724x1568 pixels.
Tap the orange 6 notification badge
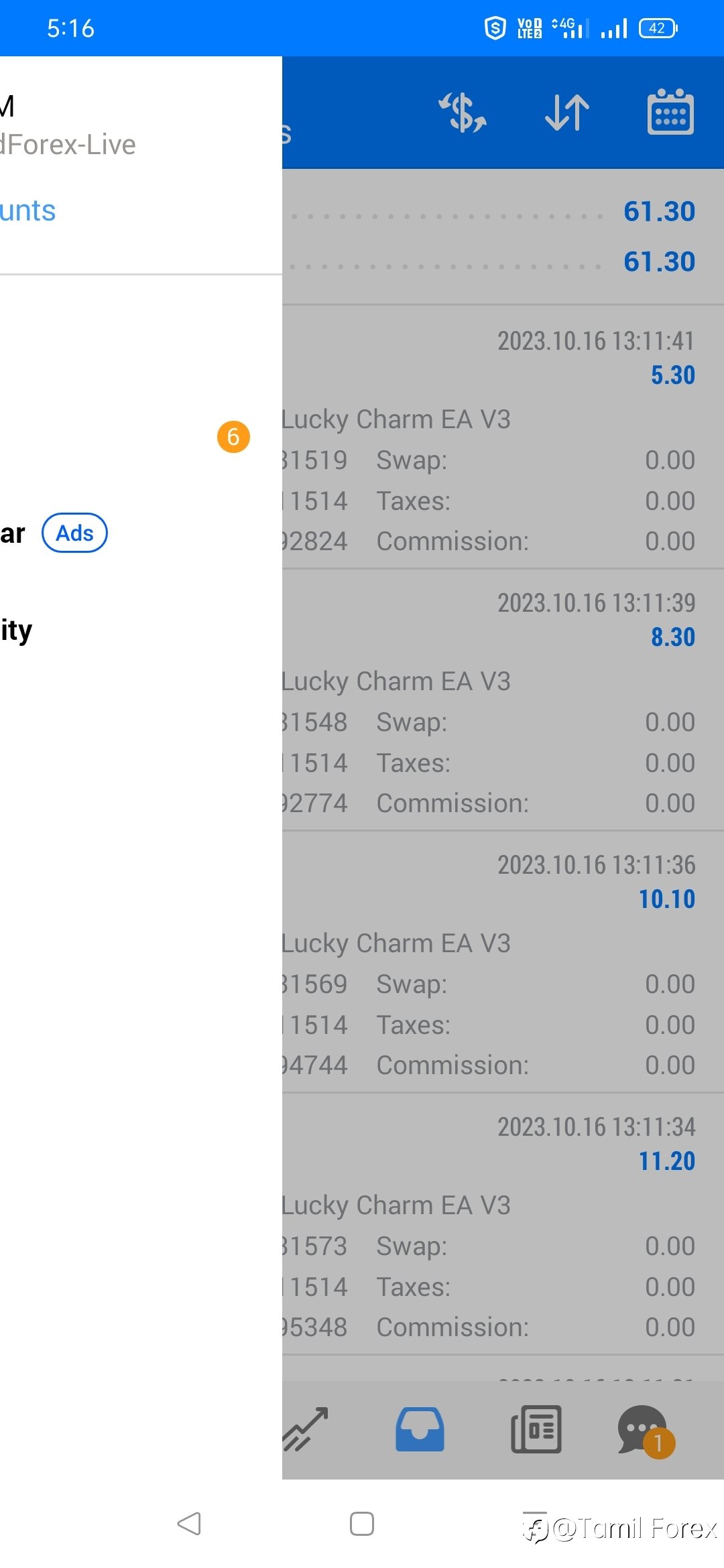point(233,437)
